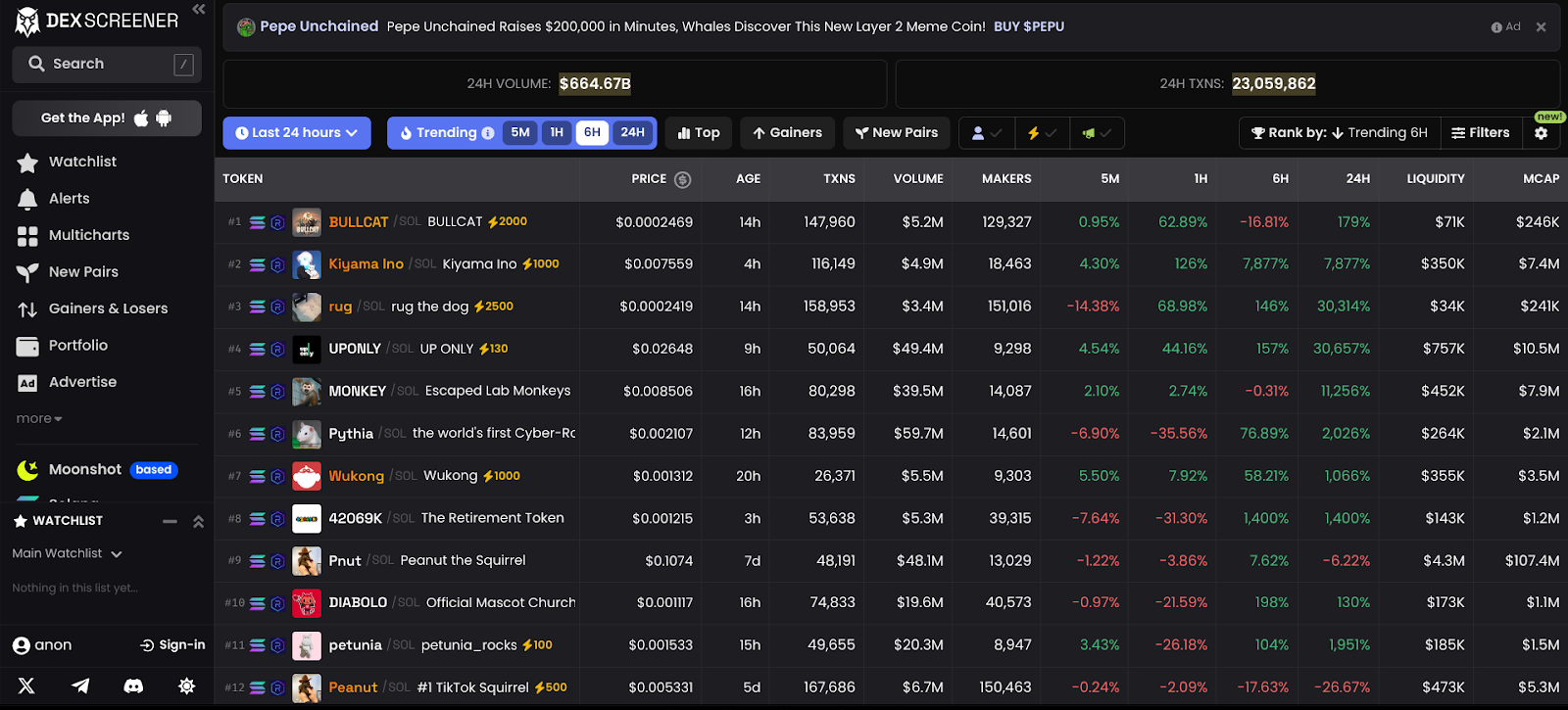Open the Apple app download icon
Image resolution: width=1568 pixels, height=710 pixels.
(x=141, y=118)
